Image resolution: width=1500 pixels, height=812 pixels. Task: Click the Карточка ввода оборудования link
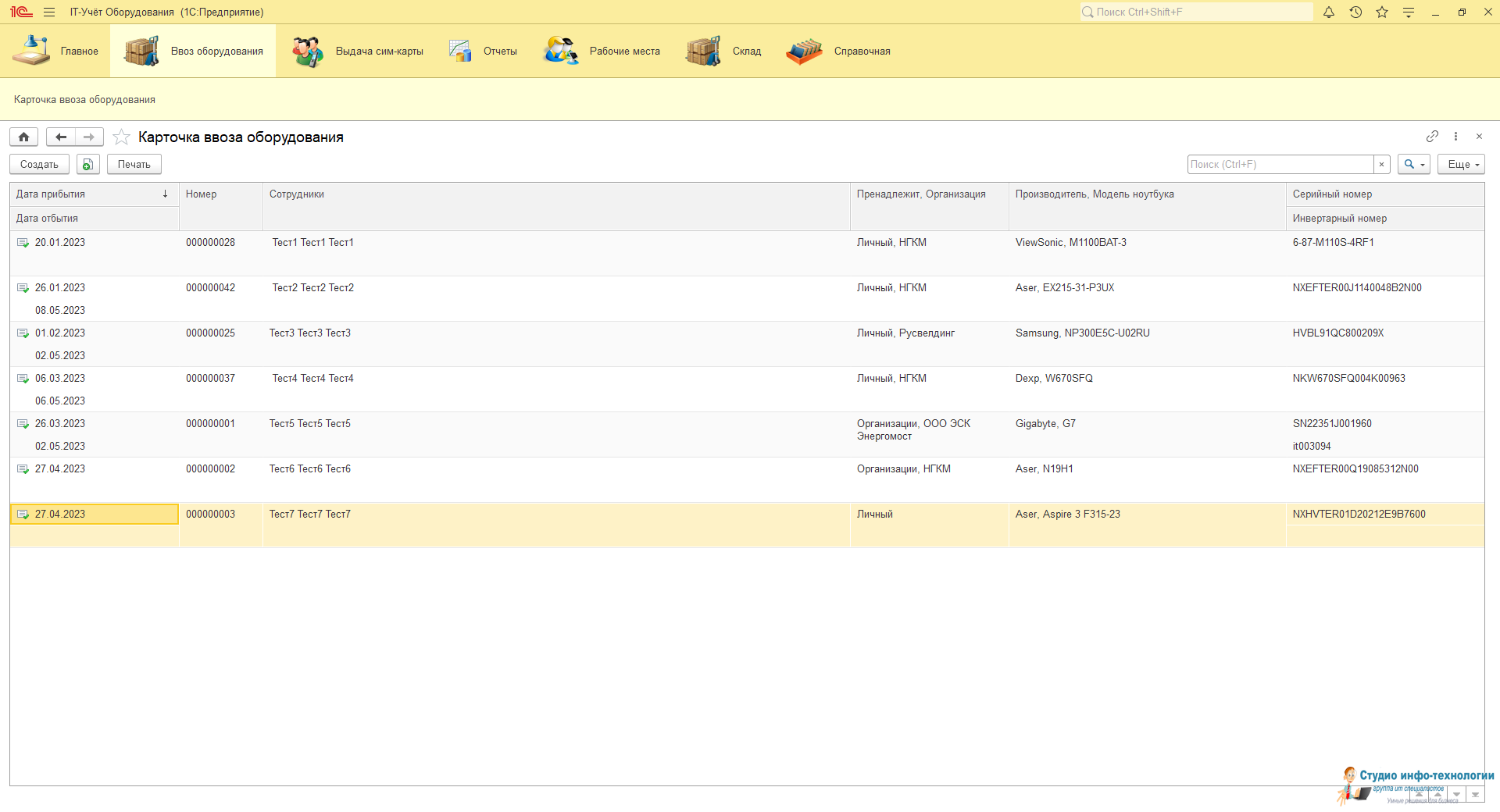pos(84,100)
